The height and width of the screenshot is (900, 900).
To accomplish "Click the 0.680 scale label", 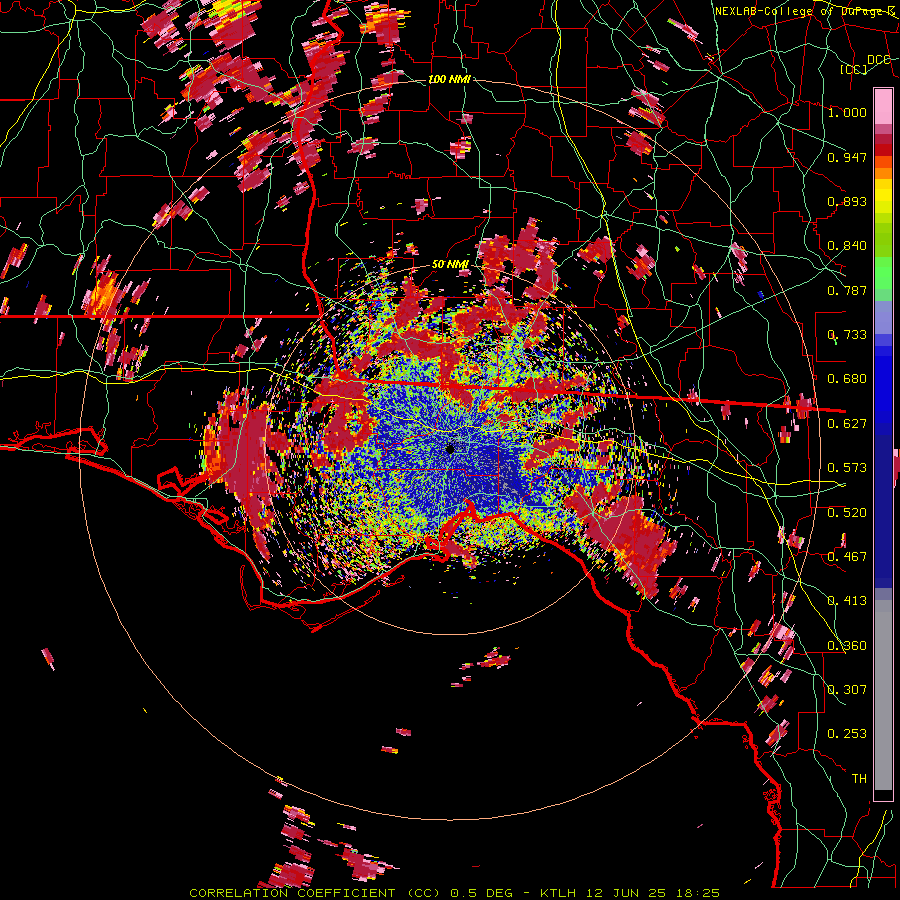I will point(847,379).
